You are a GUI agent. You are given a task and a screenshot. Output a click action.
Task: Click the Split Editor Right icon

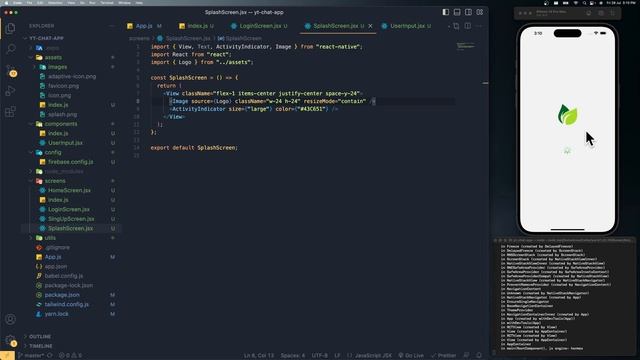[468, 26]
